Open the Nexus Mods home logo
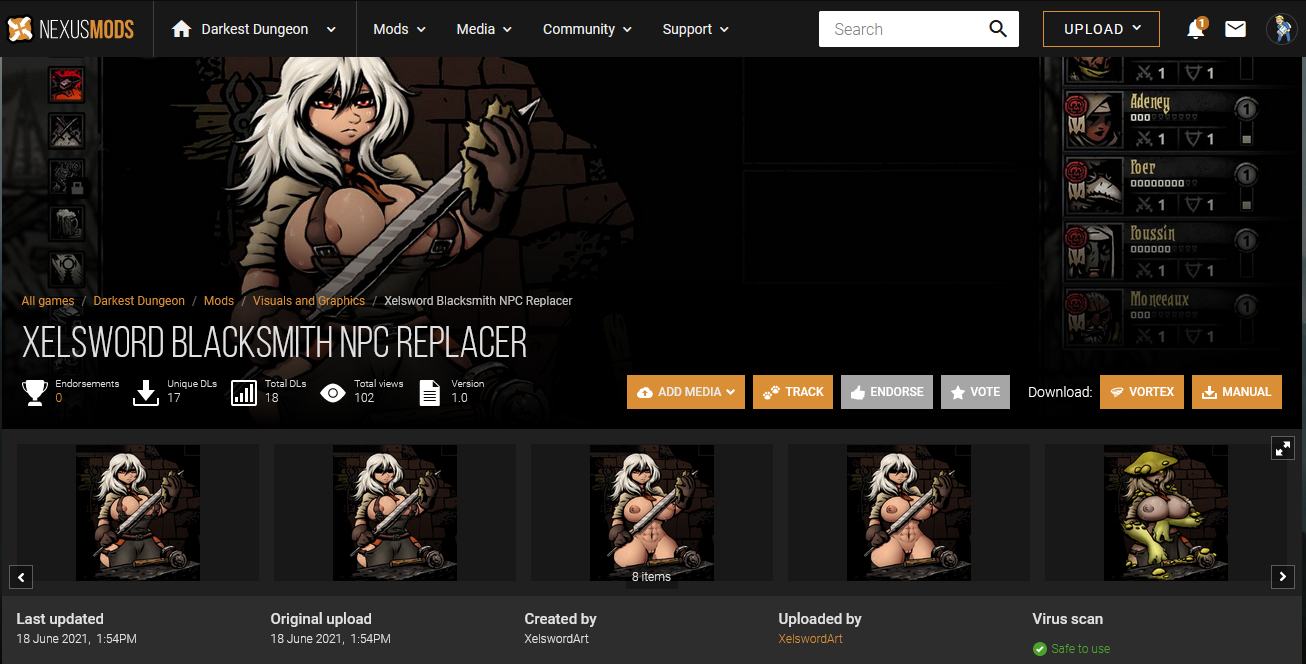This screenshot has width=1306, height=664. (x=70, y=29)
